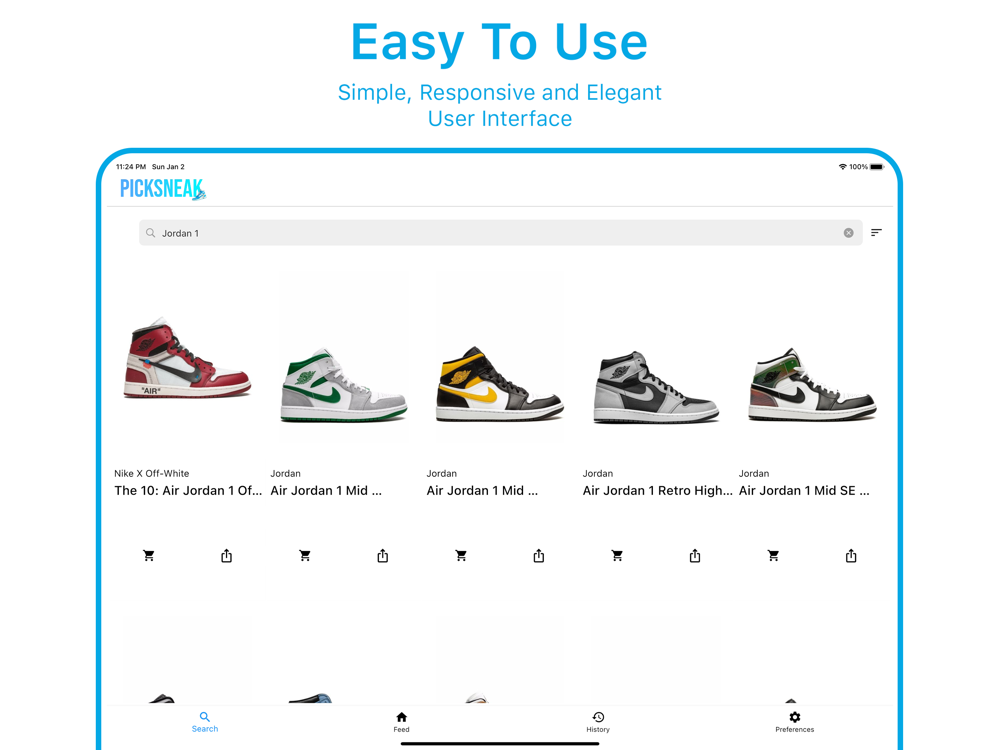Share the yellow Air Jordan 1 Mid

click(x=539, y=555)
